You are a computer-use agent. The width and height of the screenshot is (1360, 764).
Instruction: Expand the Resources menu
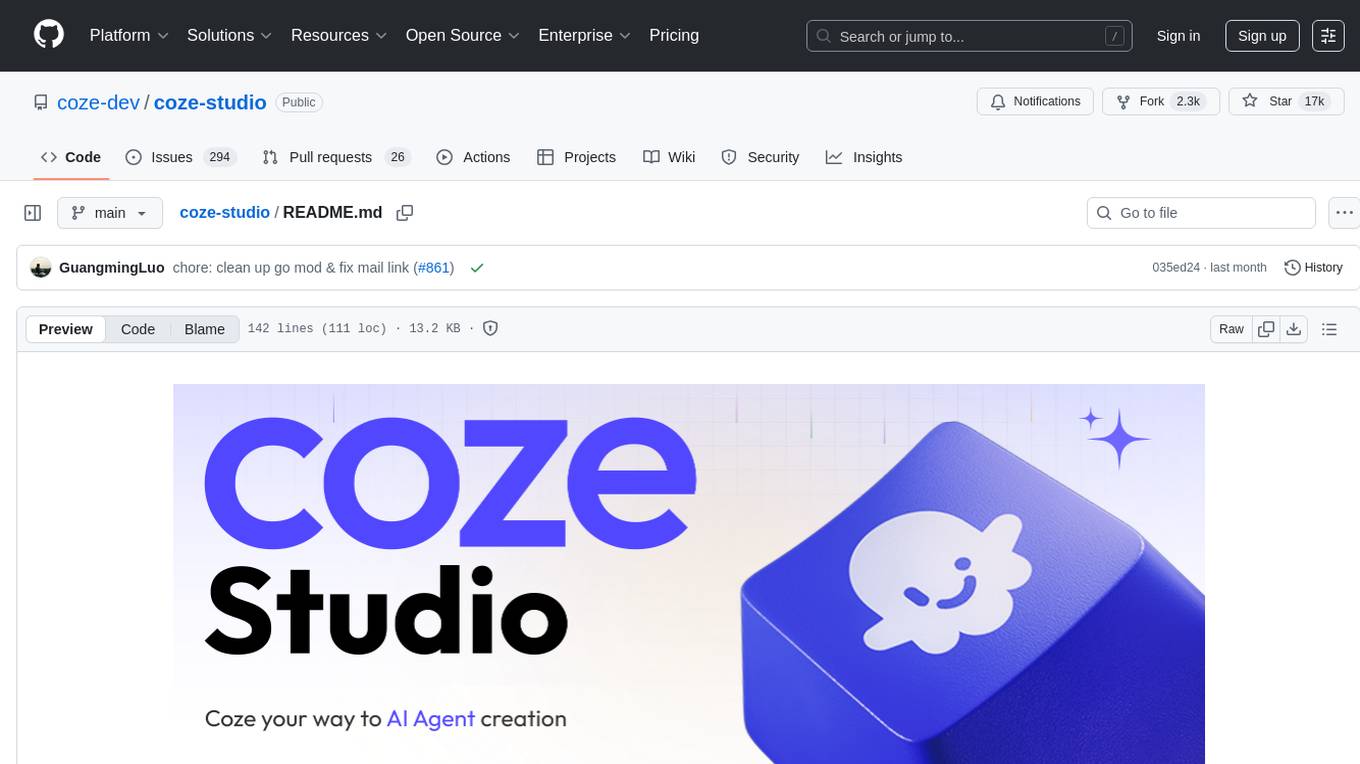(x=339, y=35)
